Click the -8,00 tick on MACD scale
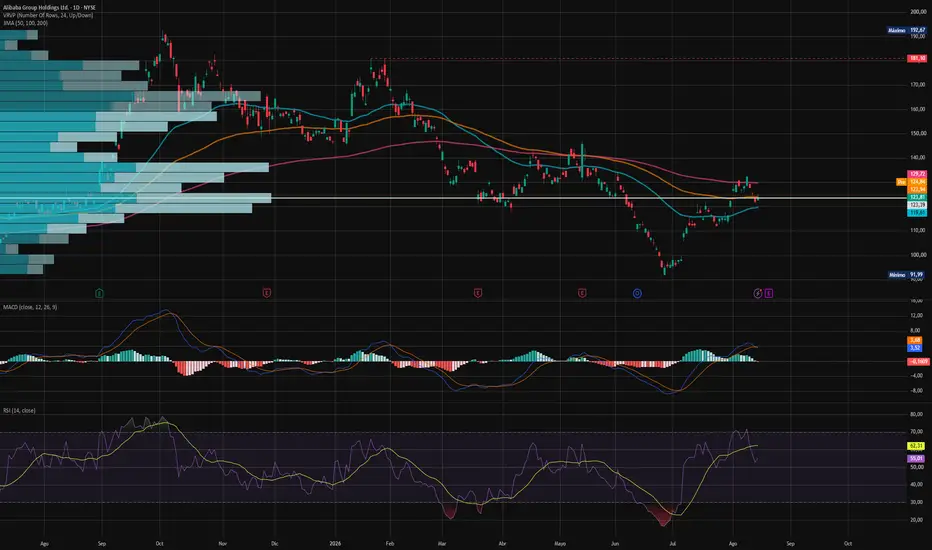The image size is (932, 550). pos(916,391)
